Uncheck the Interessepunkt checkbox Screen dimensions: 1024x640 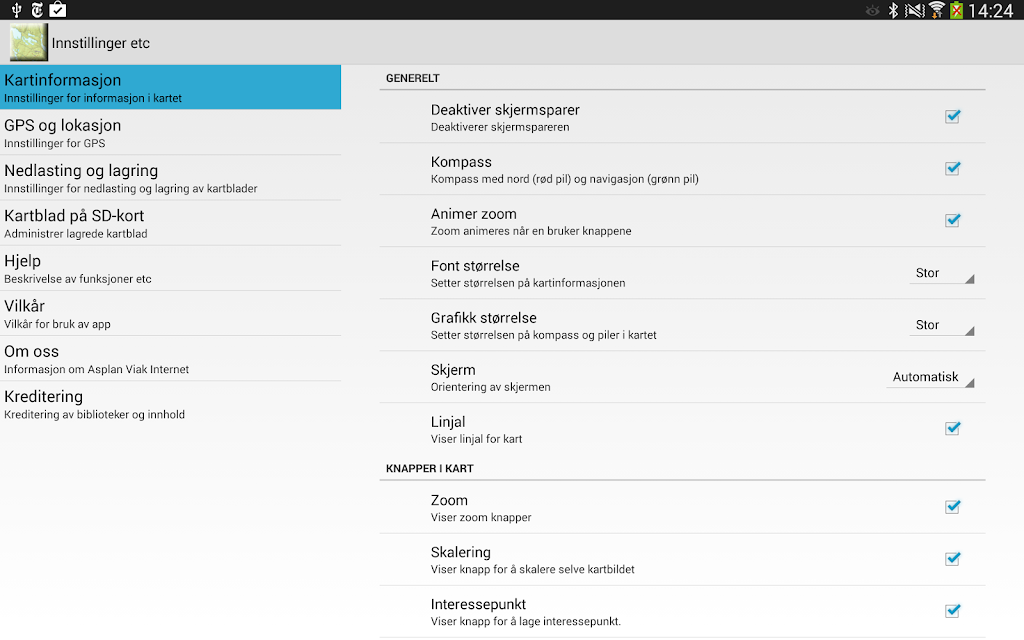coord(953,611)
